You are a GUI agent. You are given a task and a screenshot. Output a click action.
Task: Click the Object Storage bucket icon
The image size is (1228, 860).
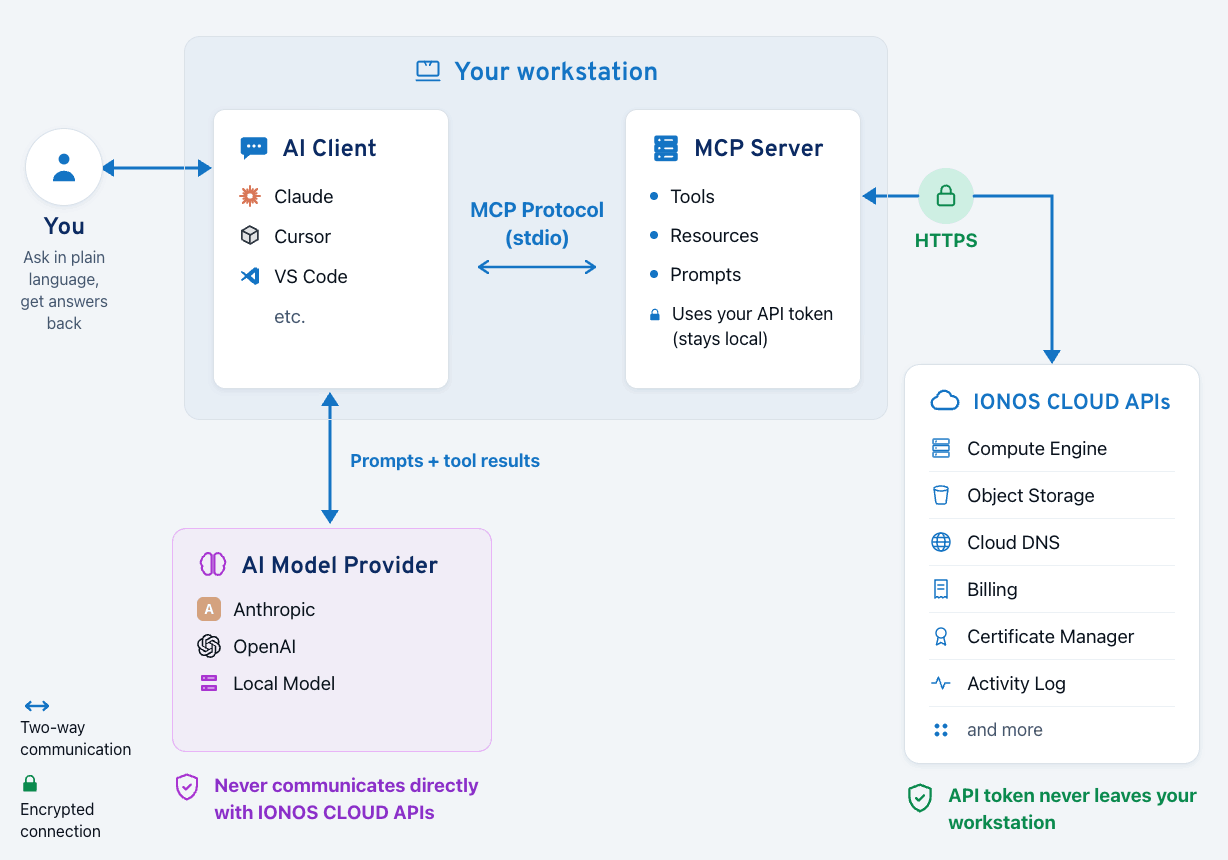coord(940,495)
